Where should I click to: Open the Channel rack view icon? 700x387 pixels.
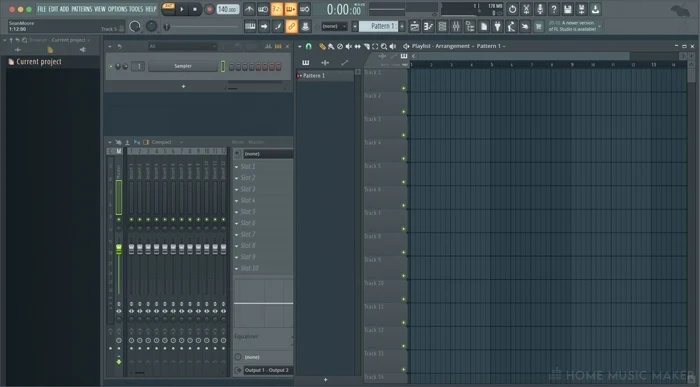pyautogui.click(x=442, y=26)
